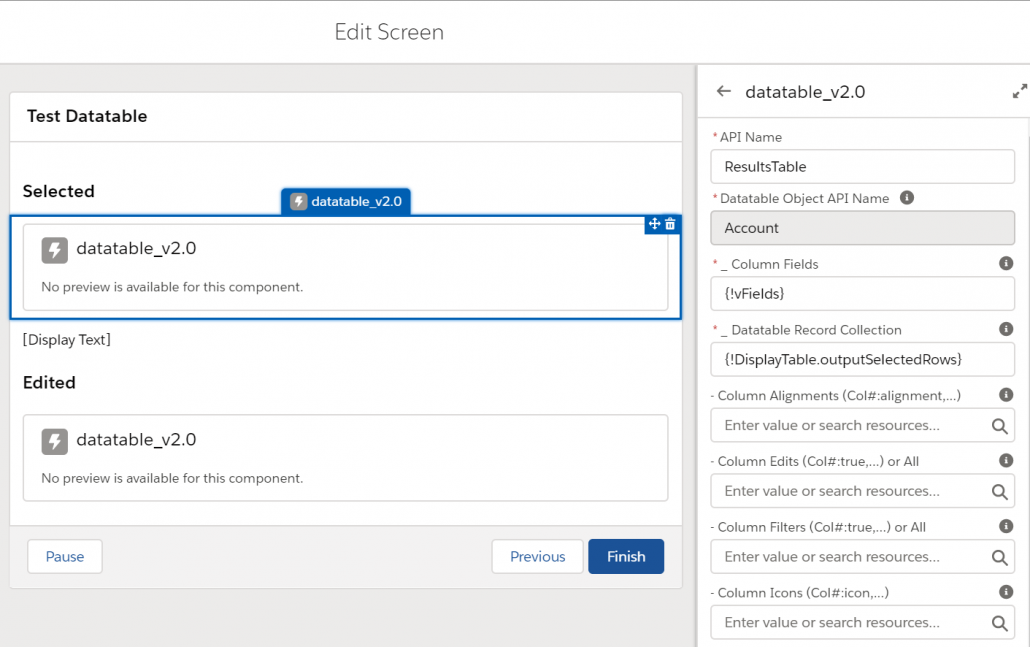Viewport: 1030px width, 647px height.
Task: Click the info icon beside Datatable Record Collection
Action: [x=1006, y=329]
